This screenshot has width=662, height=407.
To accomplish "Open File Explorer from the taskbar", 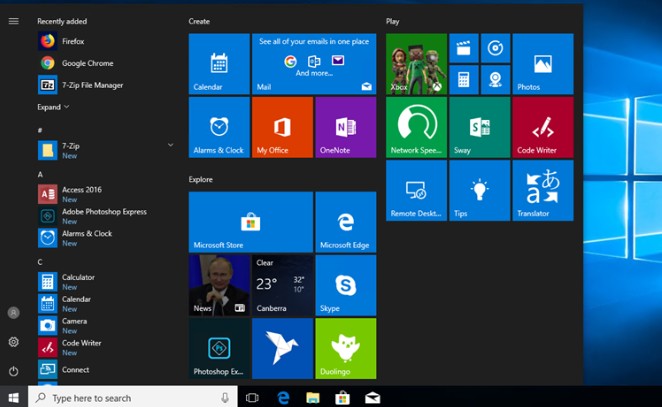I will pyautogui.click(x=313, y=398).
